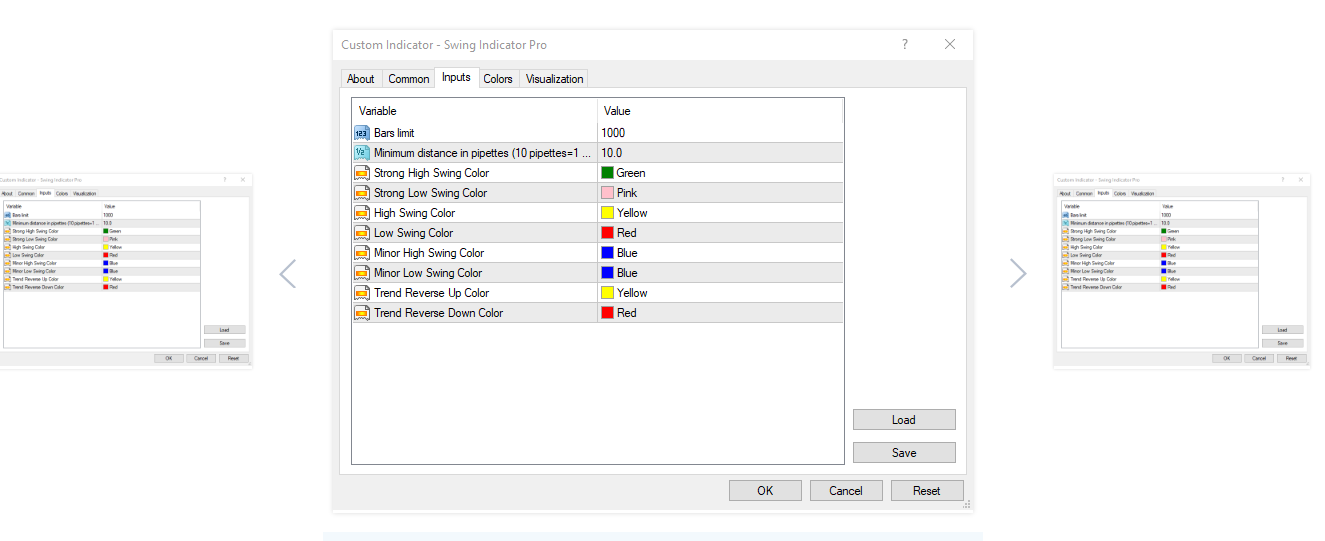Click the Trend Reverse Down Color row icon

point(362,313)
